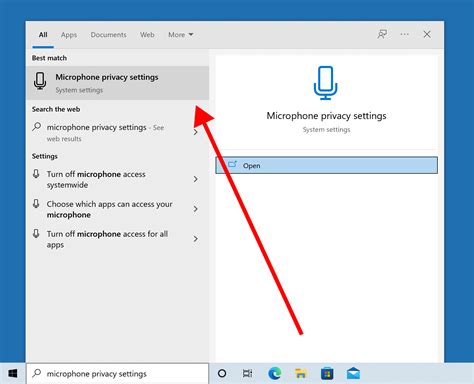Click mic icon beside Choose which apps
474x384 pixels.
36,203
